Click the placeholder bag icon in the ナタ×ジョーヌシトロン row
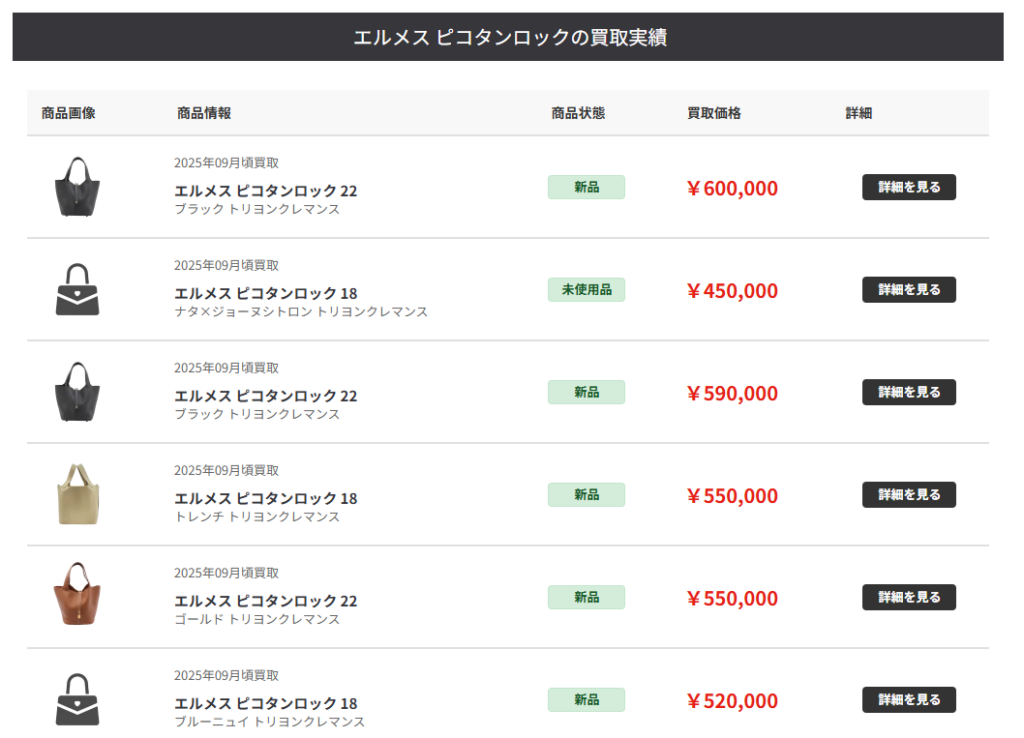The width and height of the screenshot is (1024, 738). click(77, 290)
